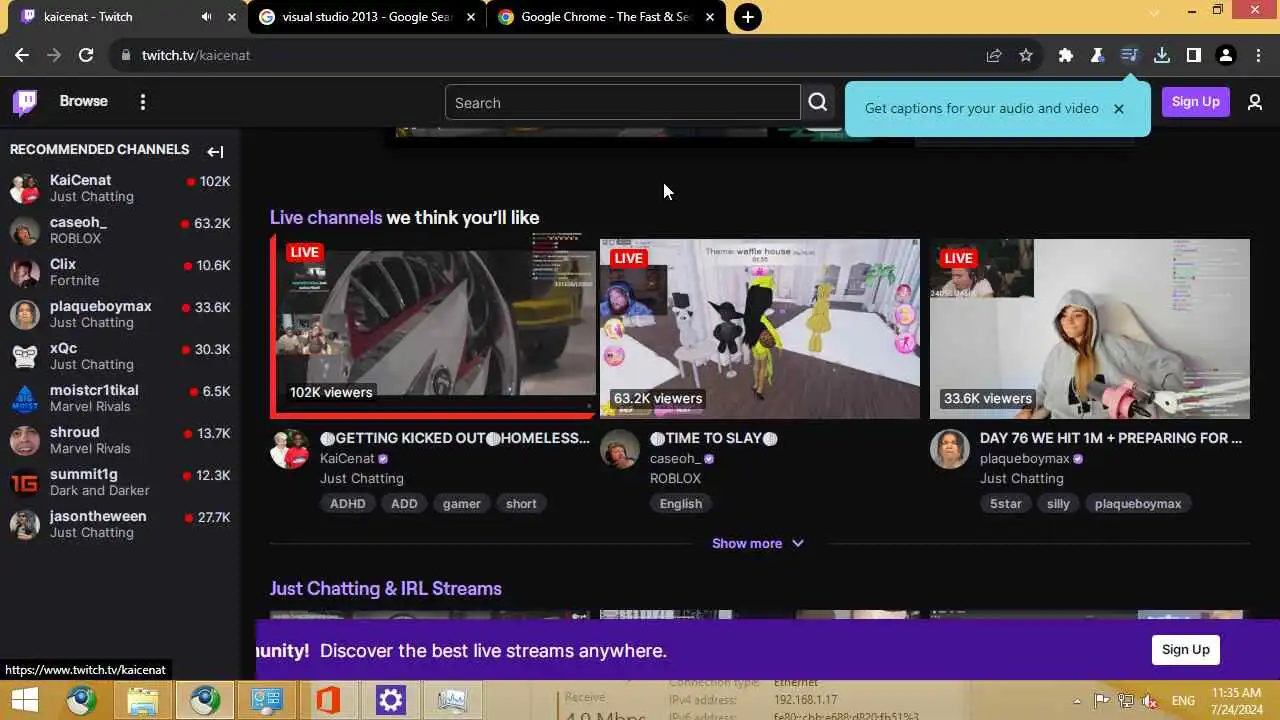This screenshot has width=1280, height=720.
Task: Collapse the recommended channels sidebar
Action: point(215,152)
